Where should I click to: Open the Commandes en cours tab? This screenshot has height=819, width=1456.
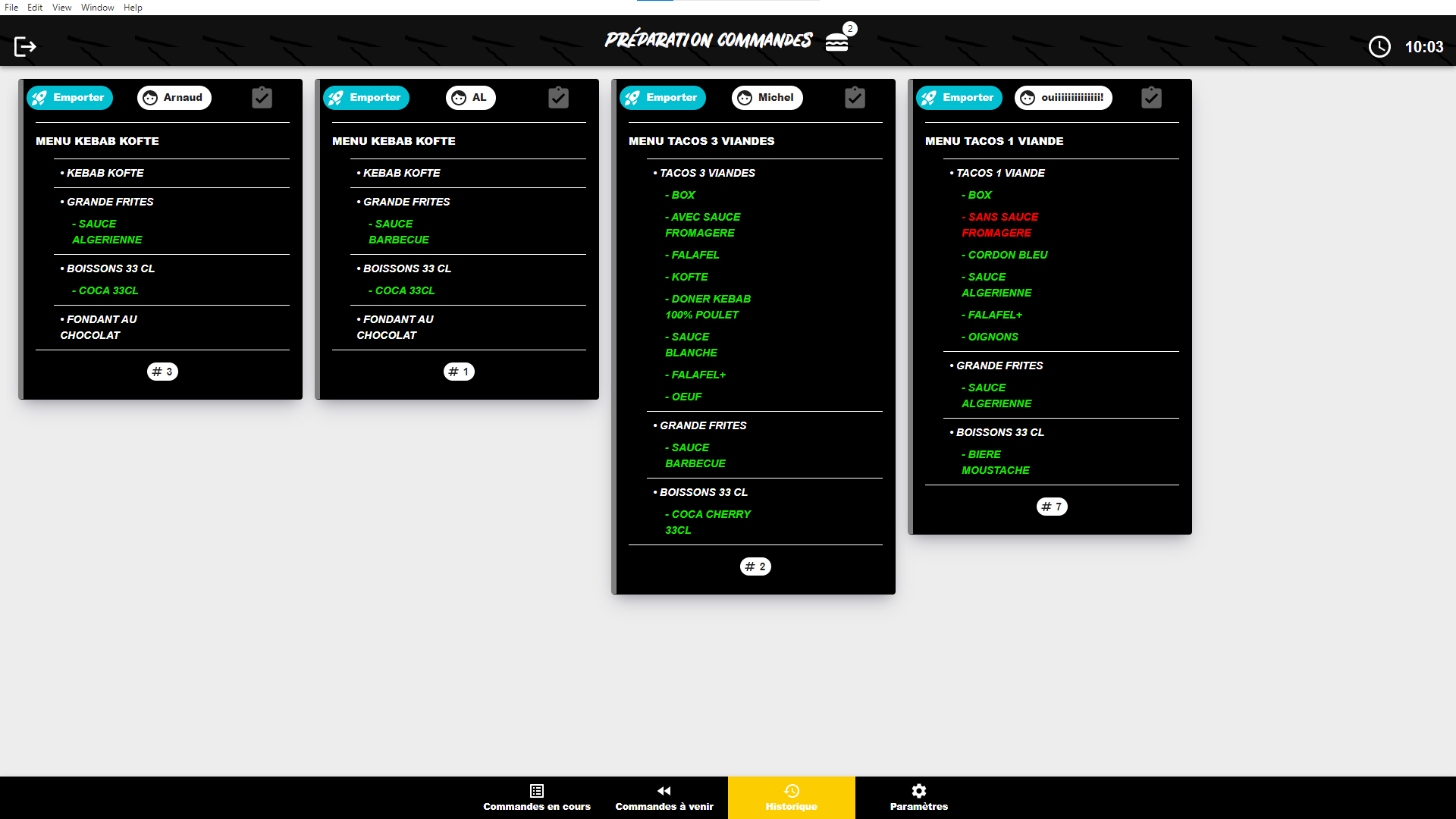(x=537, y=798)
